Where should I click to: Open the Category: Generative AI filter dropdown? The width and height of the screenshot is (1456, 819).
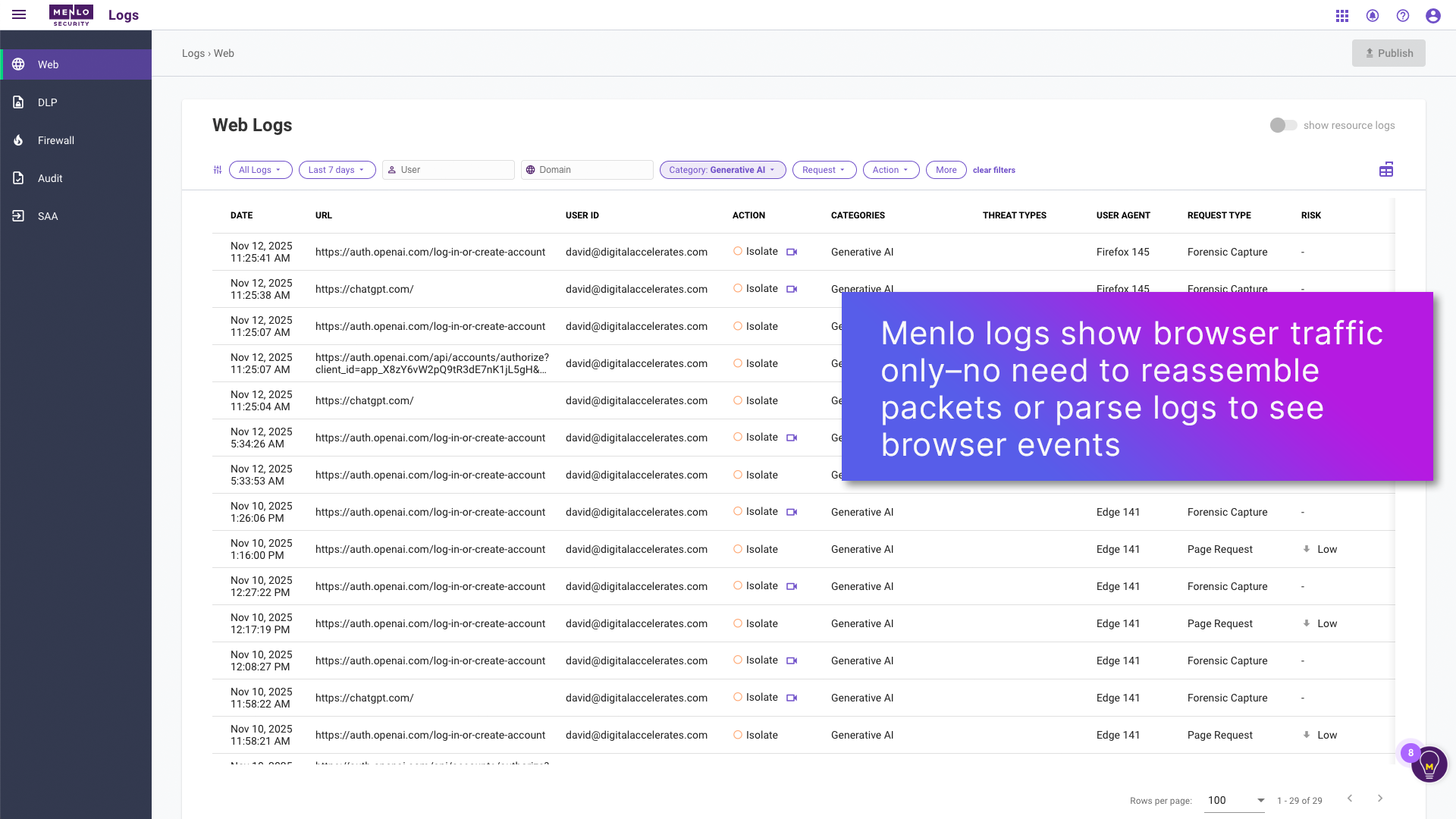tap(722, 170)
